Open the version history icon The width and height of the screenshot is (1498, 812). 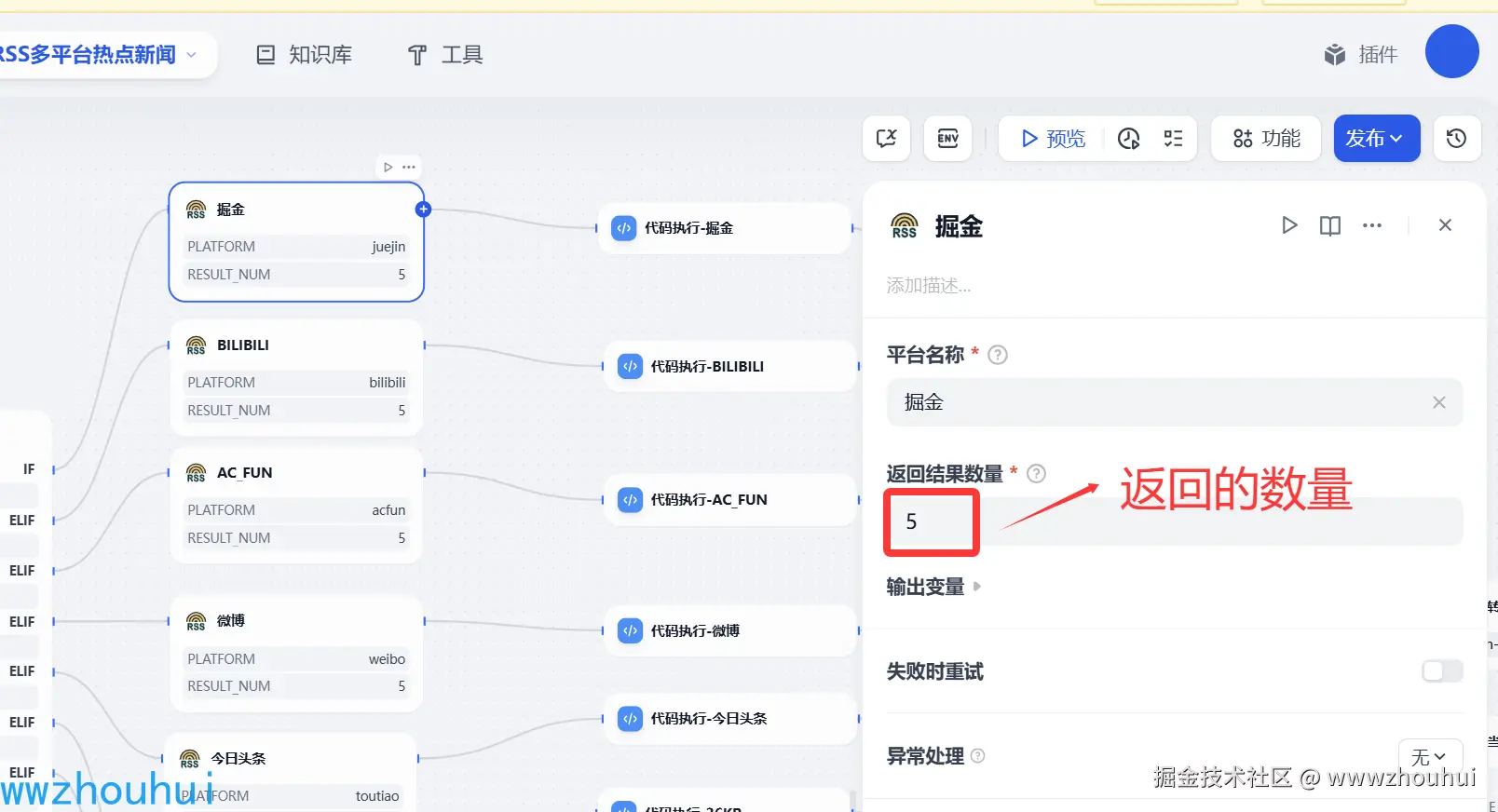point(1456,139)
